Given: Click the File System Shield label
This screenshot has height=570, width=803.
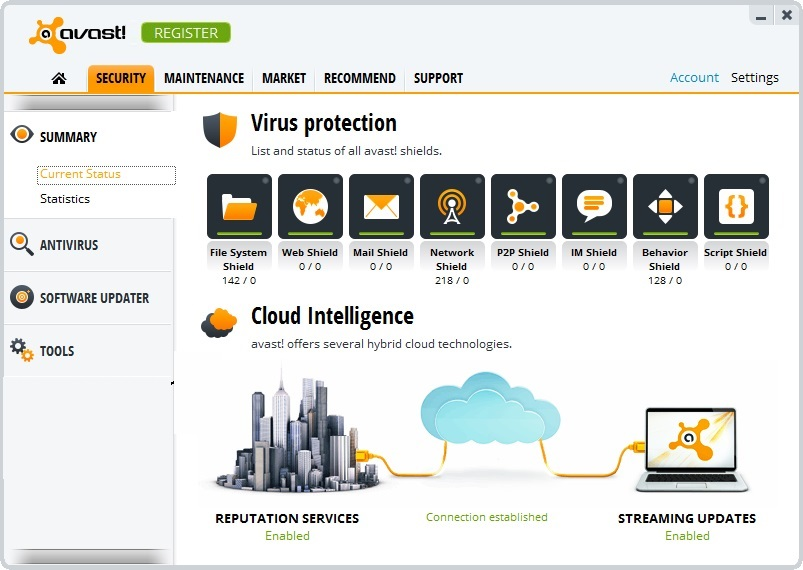Looking at the screenshot, I should pyautogui.click(x=239, y=259).
